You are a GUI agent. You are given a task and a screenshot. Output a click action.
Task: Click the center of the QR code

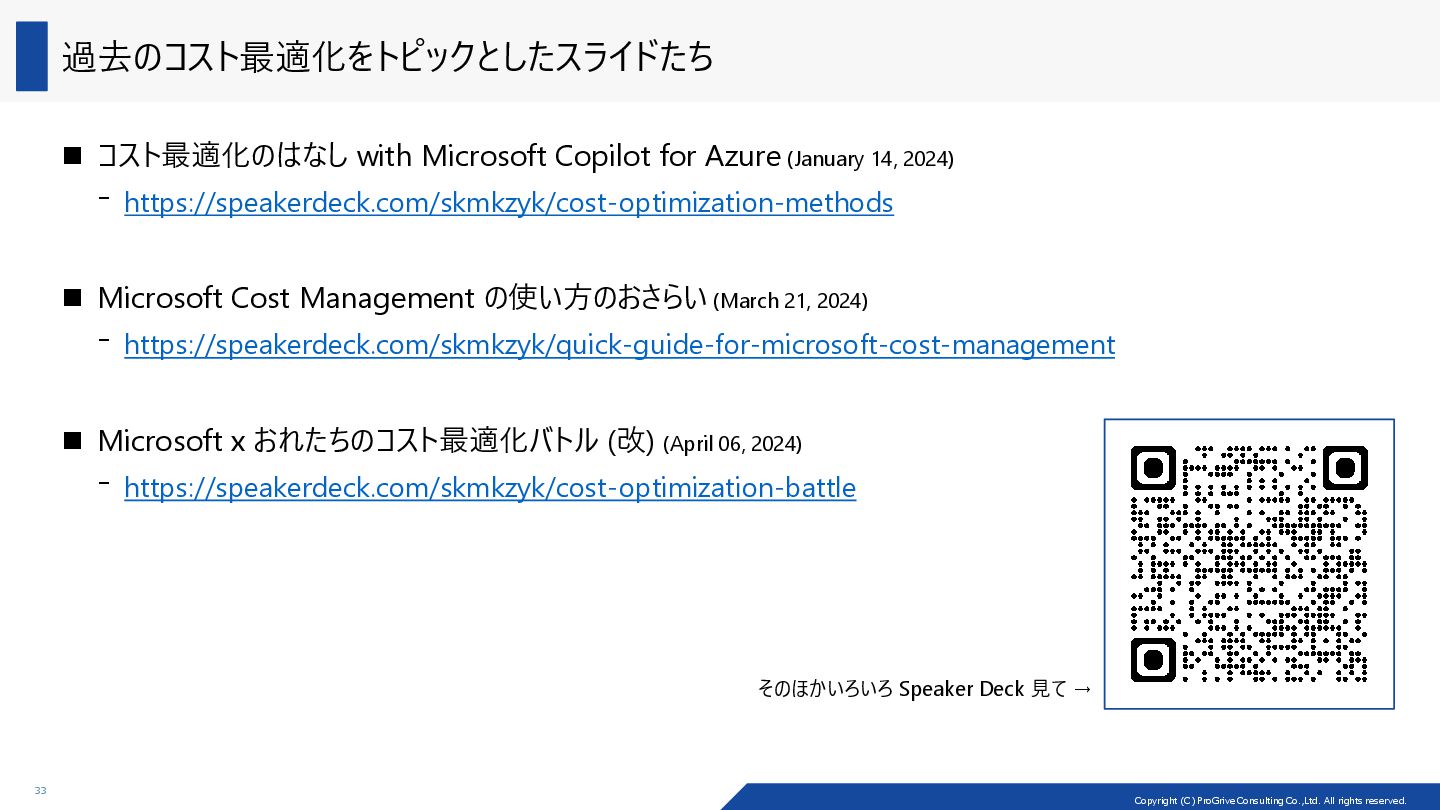[1249, 564]
